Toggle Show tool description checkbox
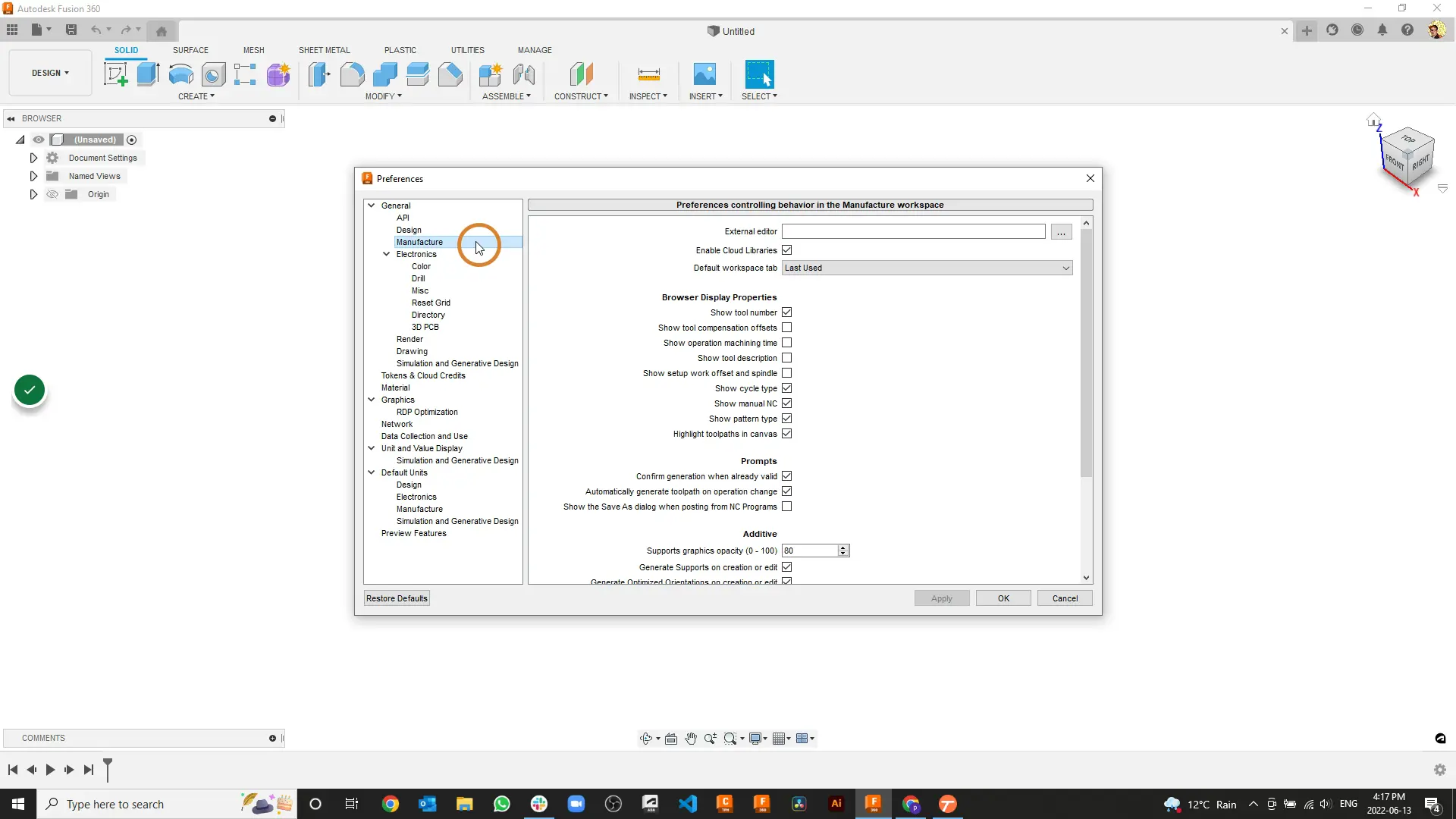Image resolution: width=1456 pixels, height=819 pixels. pyautogui.click(x=787, y=358)
